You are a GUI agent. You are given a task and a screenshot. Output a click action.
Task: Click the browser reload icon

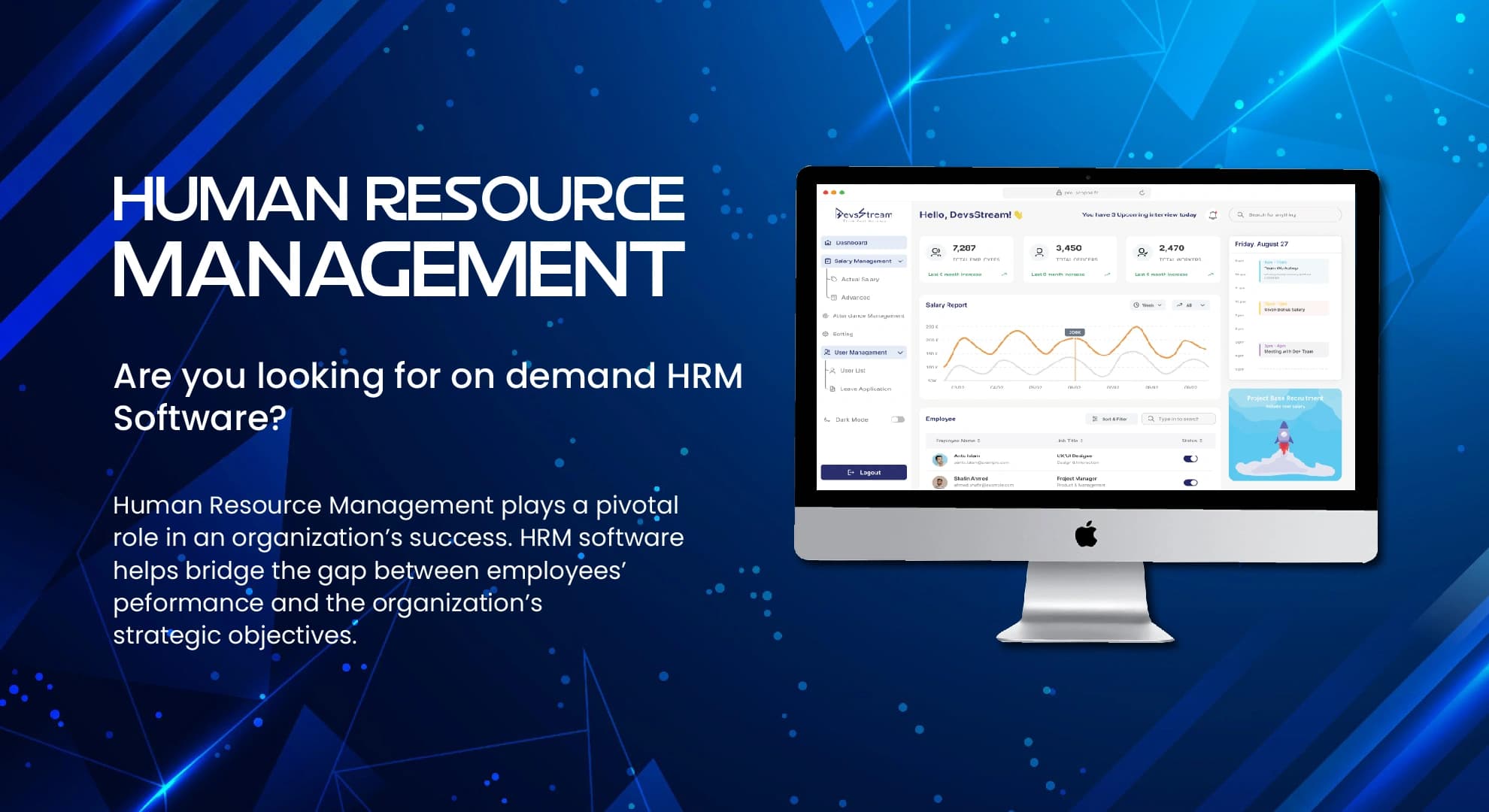tap(1142, 192)
